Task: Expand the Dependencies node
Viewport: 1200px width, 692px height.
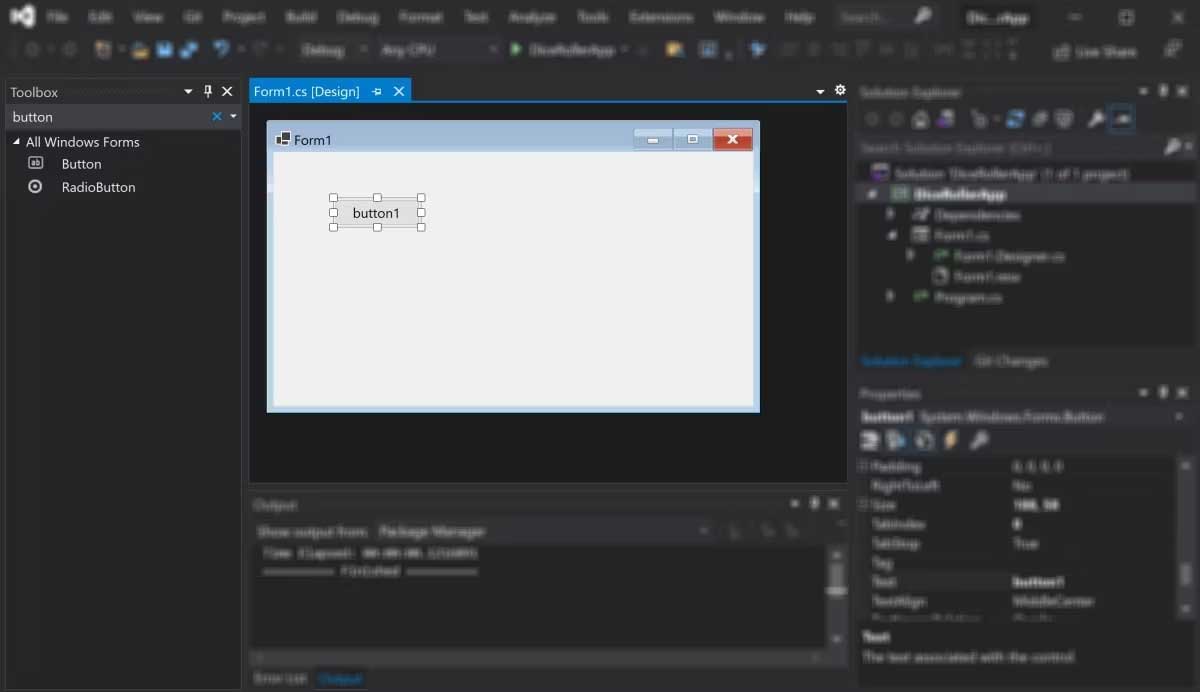Action: (x=889, y=214)
